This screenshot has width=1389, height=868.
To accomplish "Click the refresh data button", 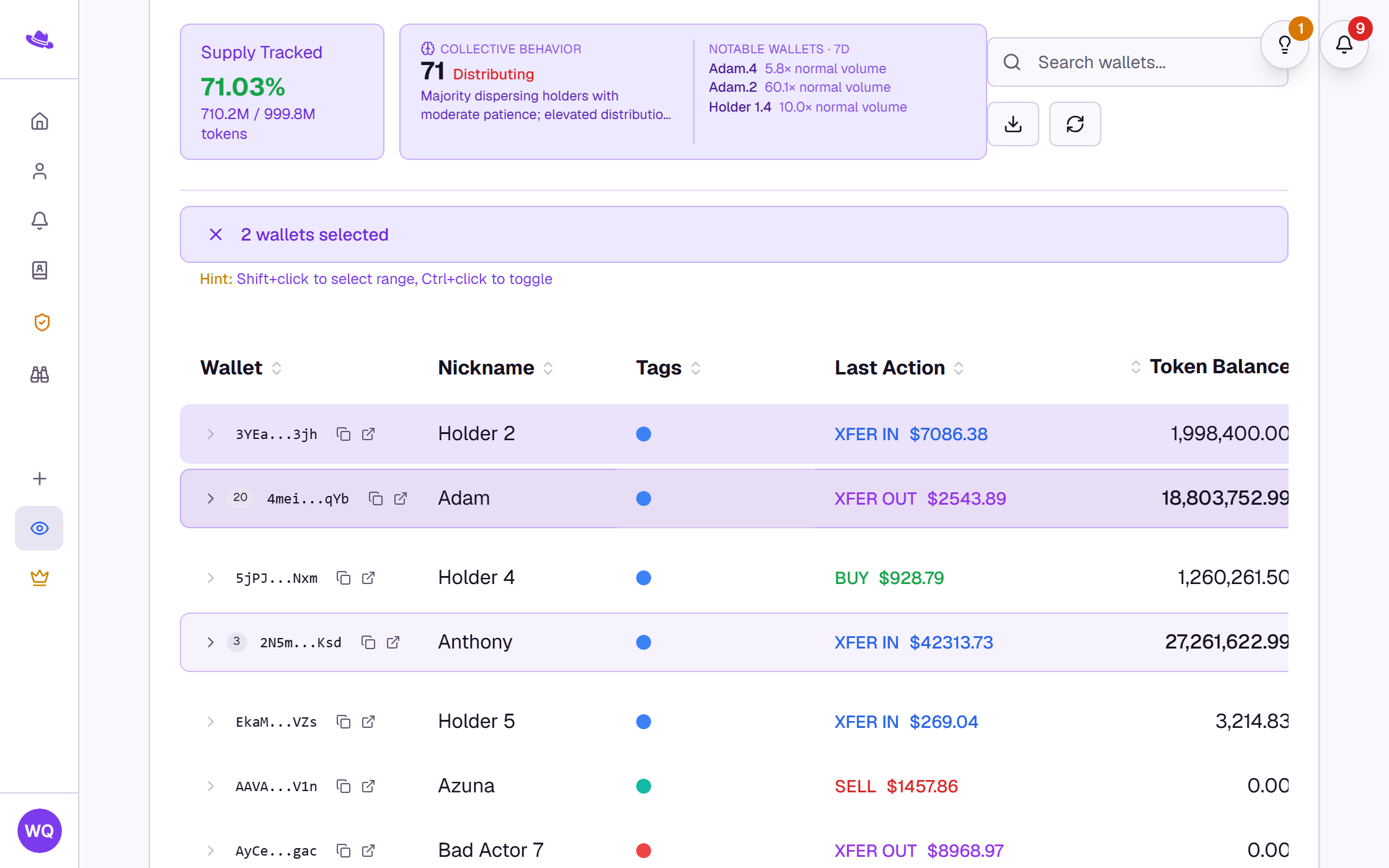I will click(1075, 124).
